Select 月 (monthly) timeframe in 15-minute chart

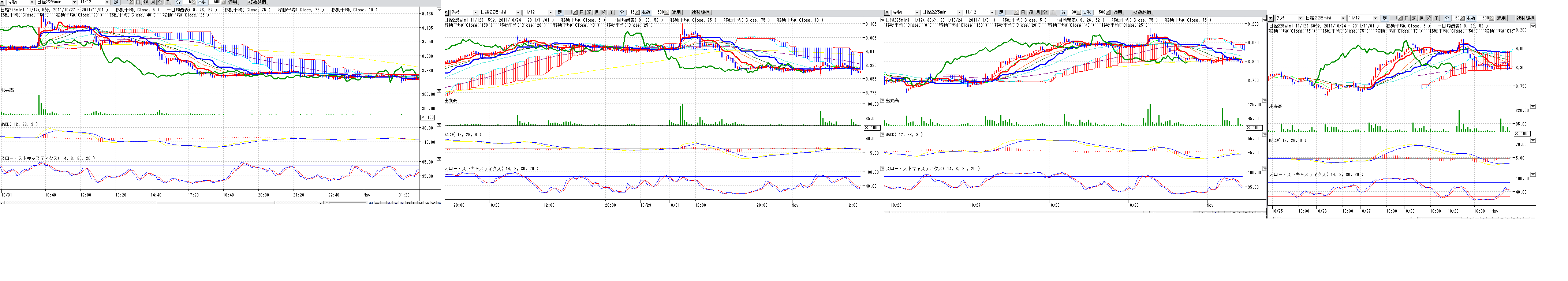tap(597, 13)
